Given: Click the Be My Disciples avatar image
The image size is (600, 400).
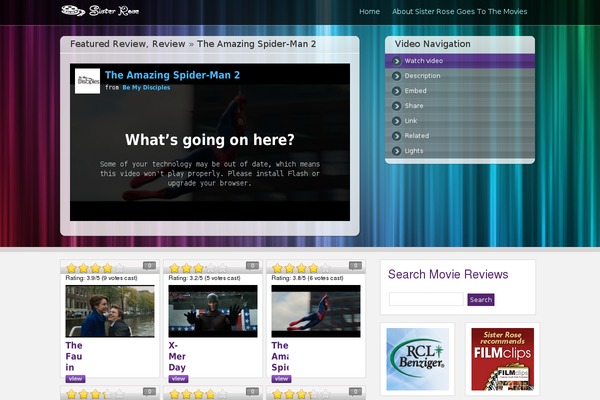Looking at the screenshot, I should tap(87, 81).
